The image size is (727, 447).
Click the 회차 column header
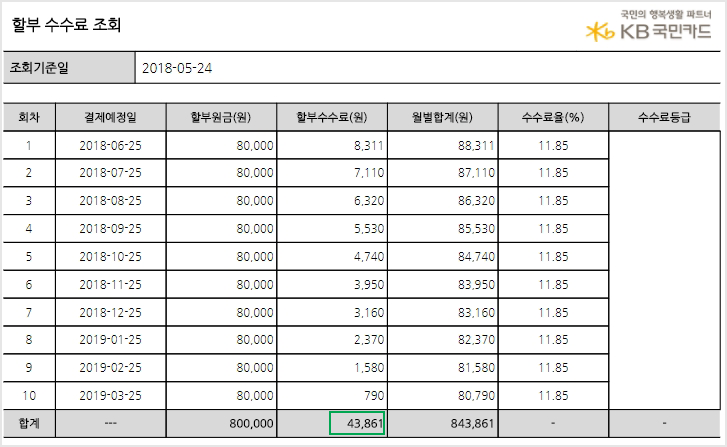tap(29, 117)
